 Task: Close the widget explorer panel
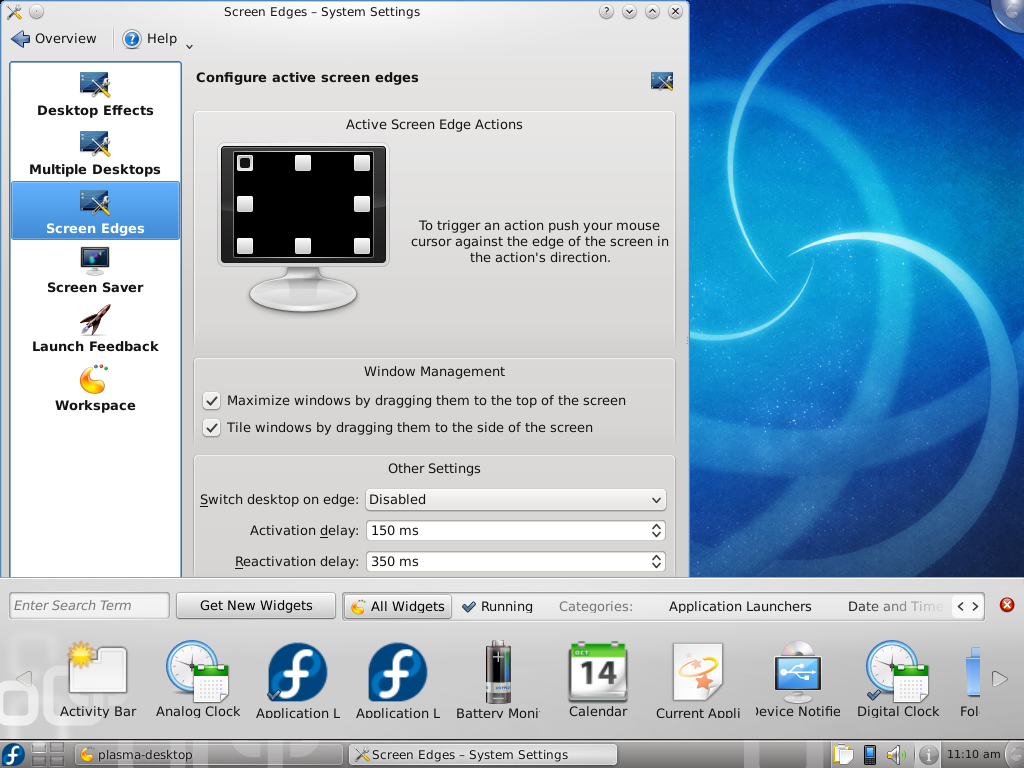(x=1007, y=605)
